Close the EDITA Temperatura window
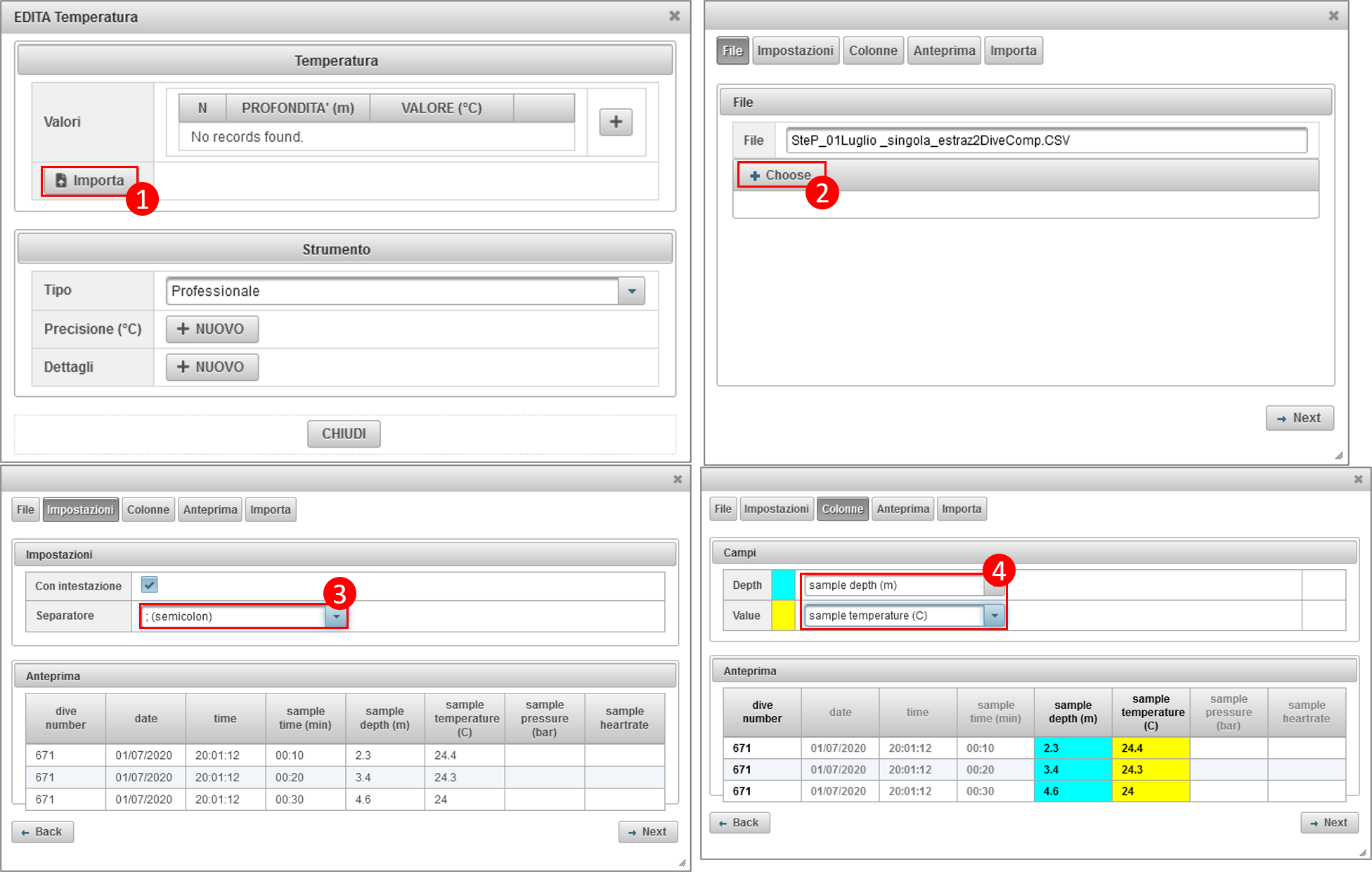 tap(674, 16)
